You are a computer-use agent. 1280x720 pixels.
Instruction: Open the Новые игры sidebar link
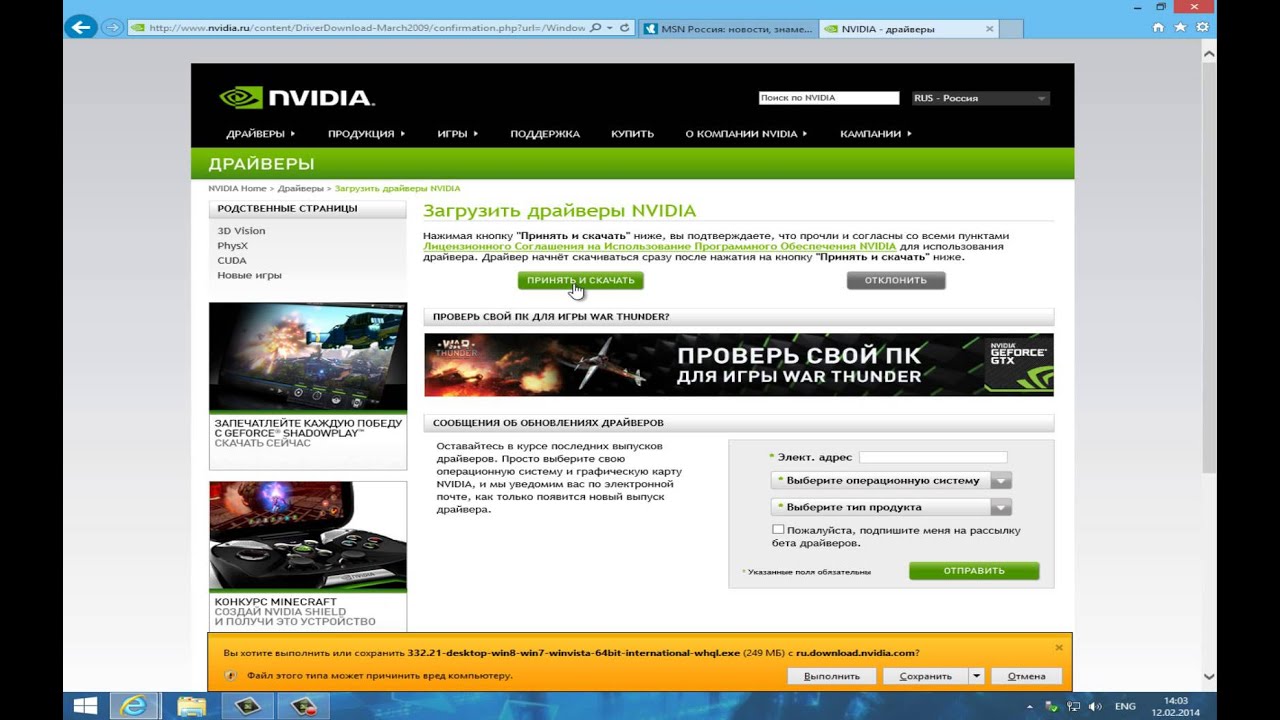coord(249,275)
